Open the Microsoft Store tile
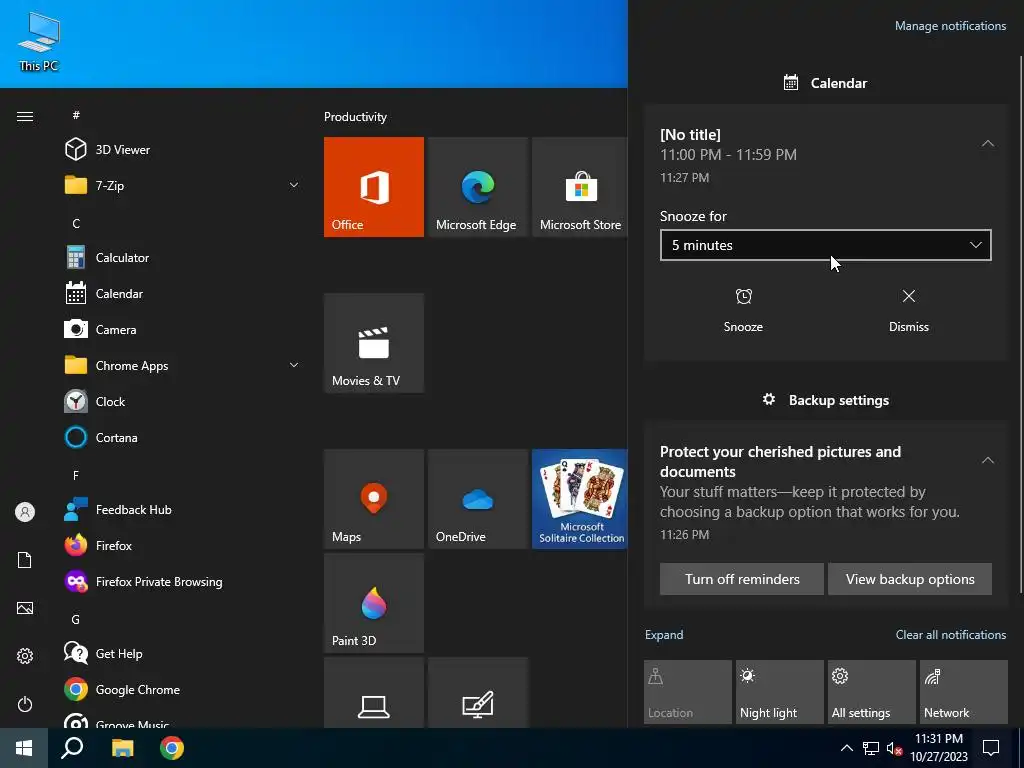This screenshot has width=1024, height=768. [580, 187]
